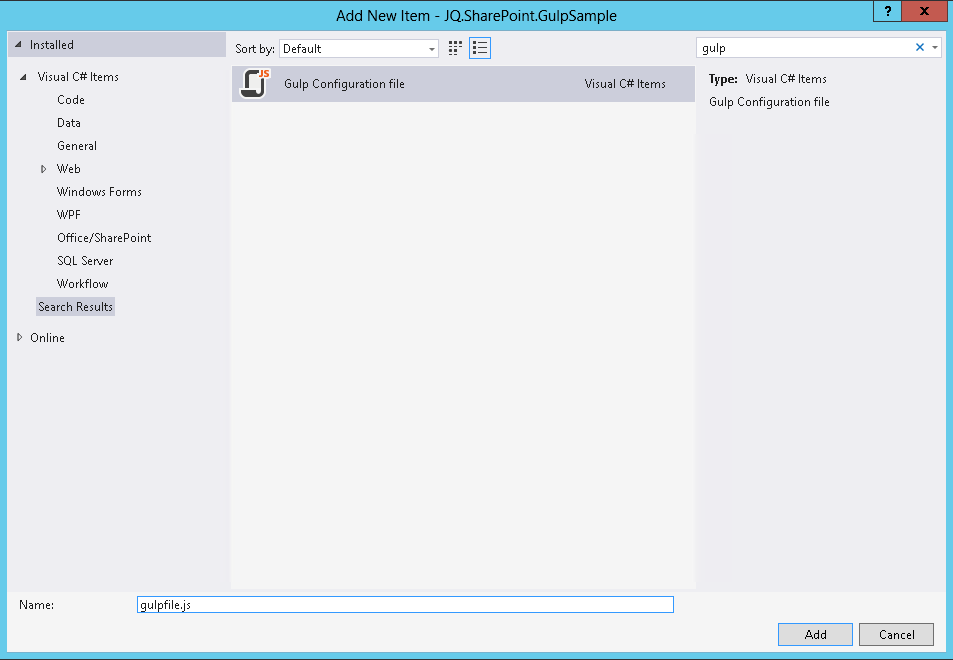Click the Add button

click(815, 634)
